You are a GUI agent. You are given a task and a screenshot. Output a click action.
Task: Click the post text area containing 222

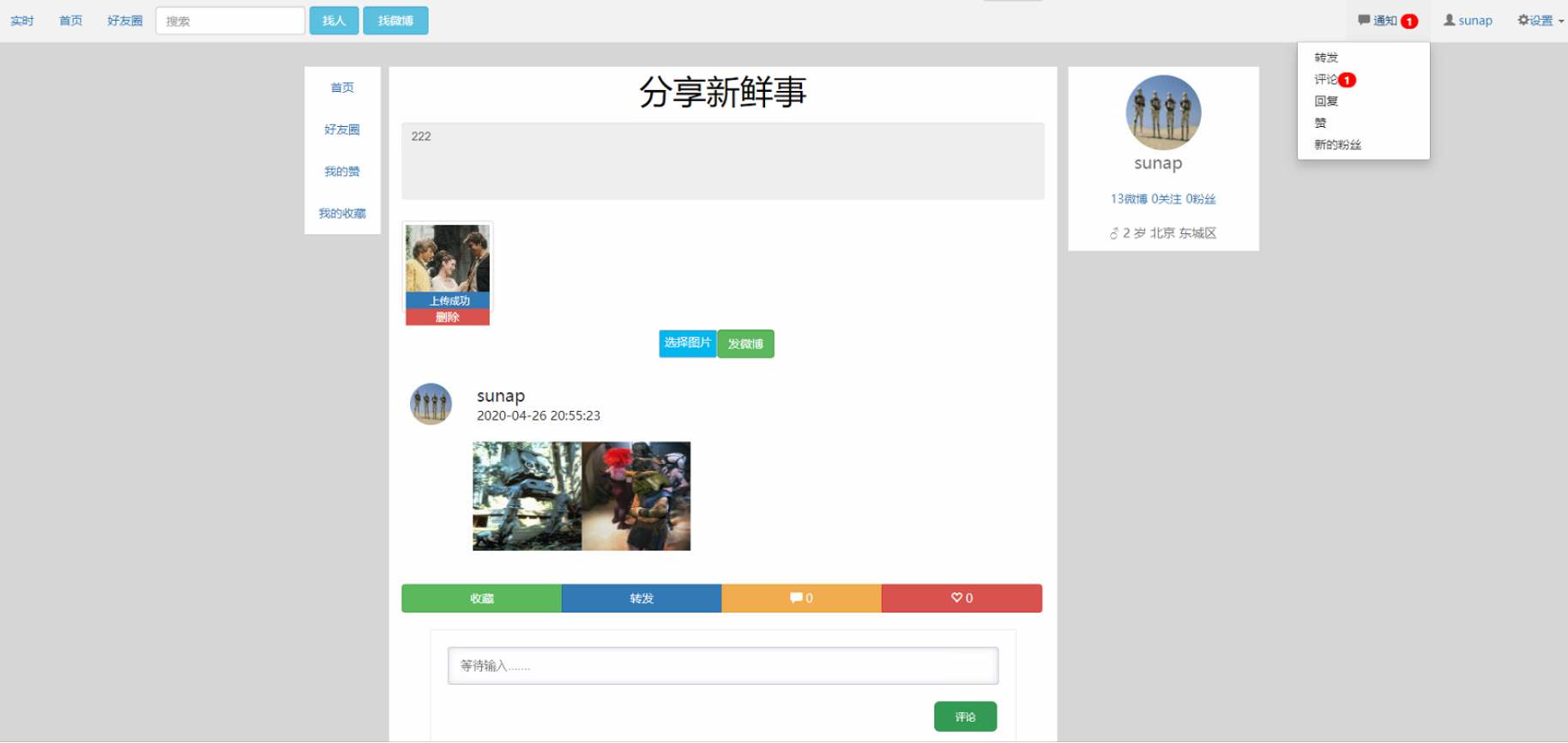tap(723, 161)
